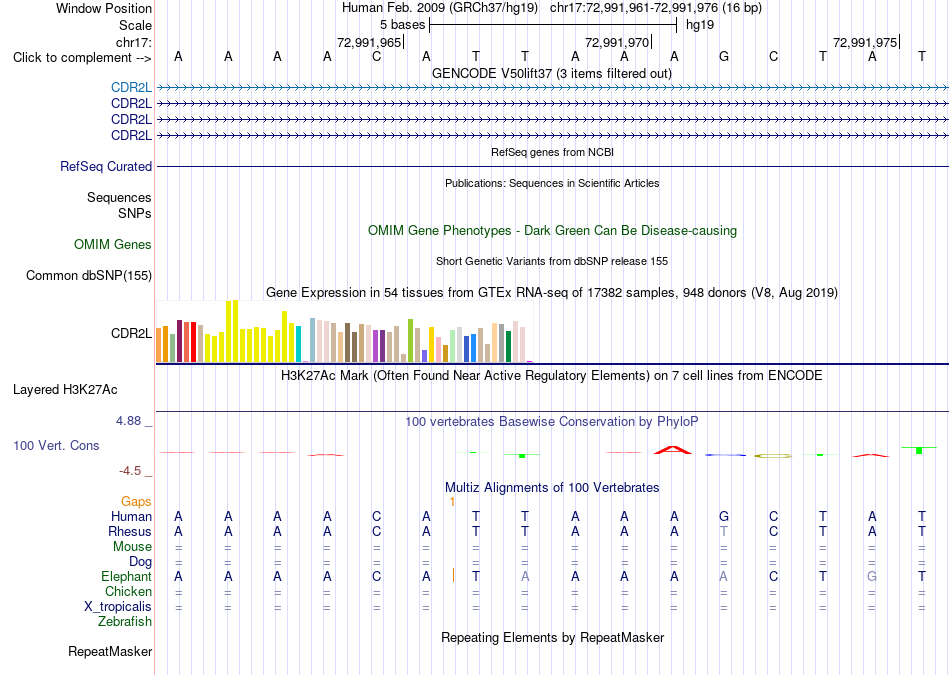Viewport: 950px width, 675px height.
Task: Click the -4.5 PhyloP lower scale value
Action: [130, 471]
